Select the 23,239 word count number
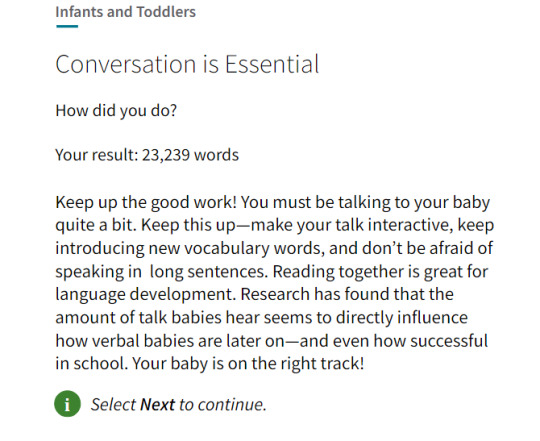Screen dimensions: 540x441 [x=166, y=155]
